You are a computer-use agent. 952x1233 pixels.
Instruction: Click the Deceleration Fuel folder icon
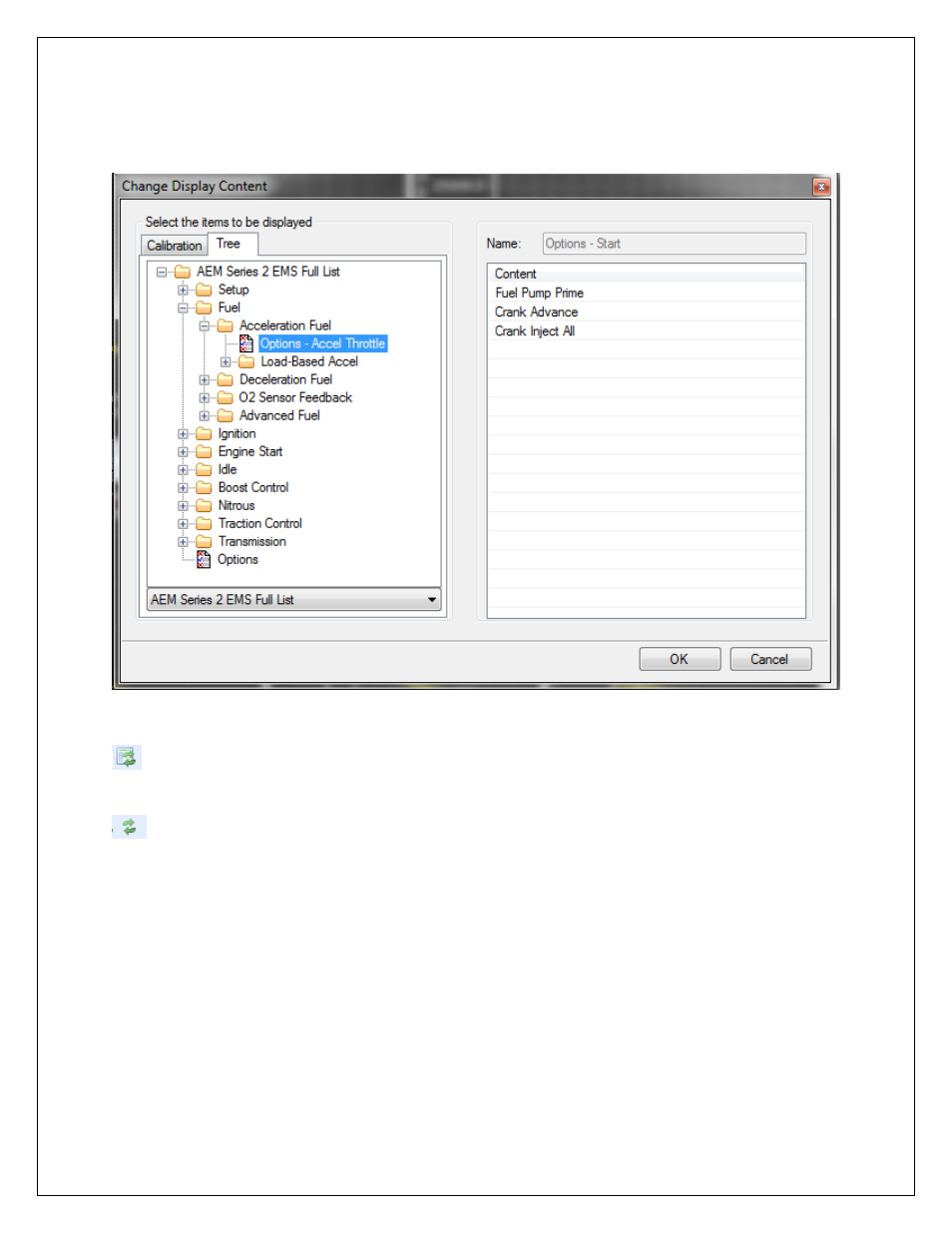pyautogui.click(x=226, y=379)
